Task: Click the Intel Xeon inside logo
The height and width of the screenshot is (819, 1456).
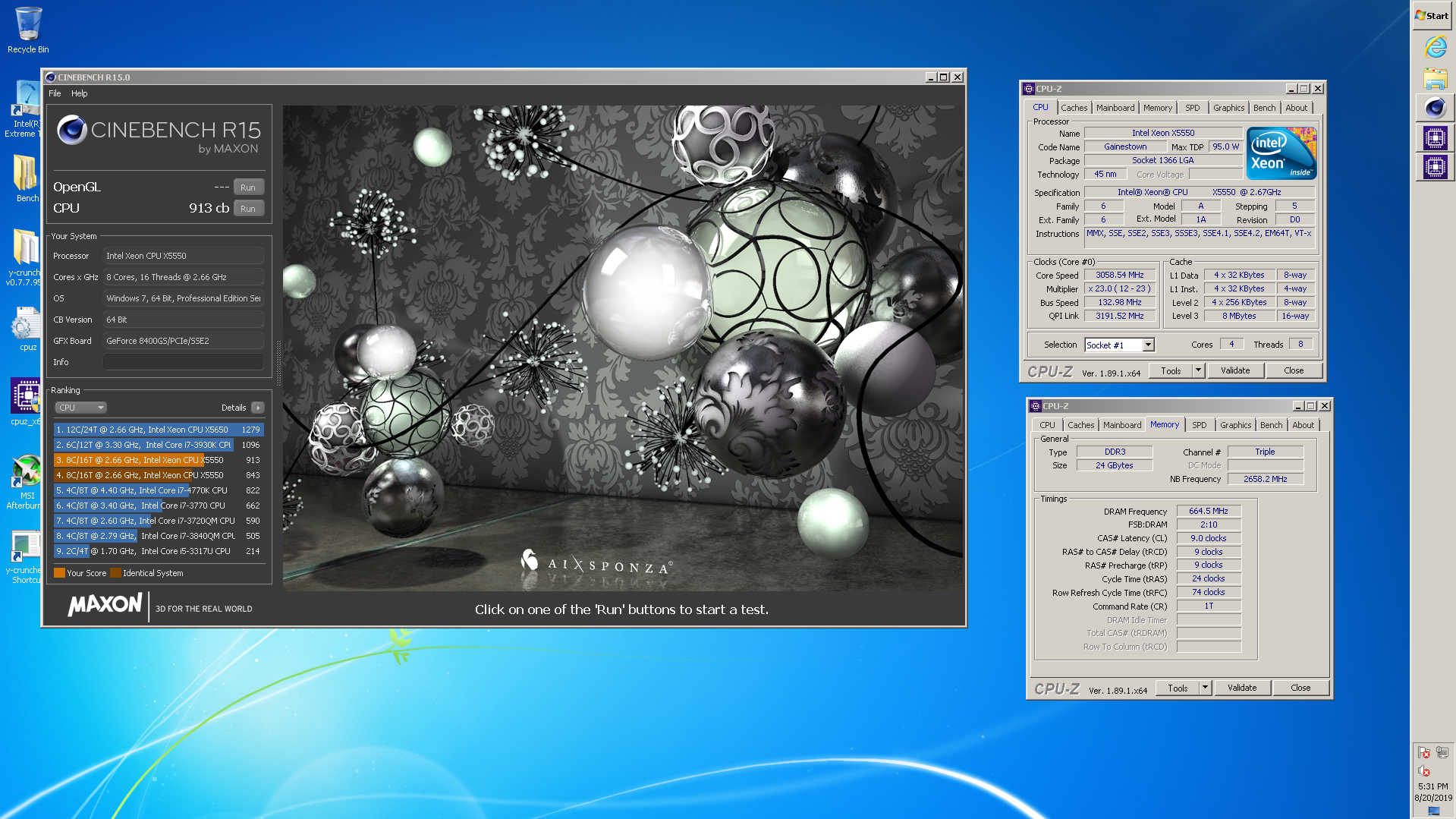Action: (1281, 153)
